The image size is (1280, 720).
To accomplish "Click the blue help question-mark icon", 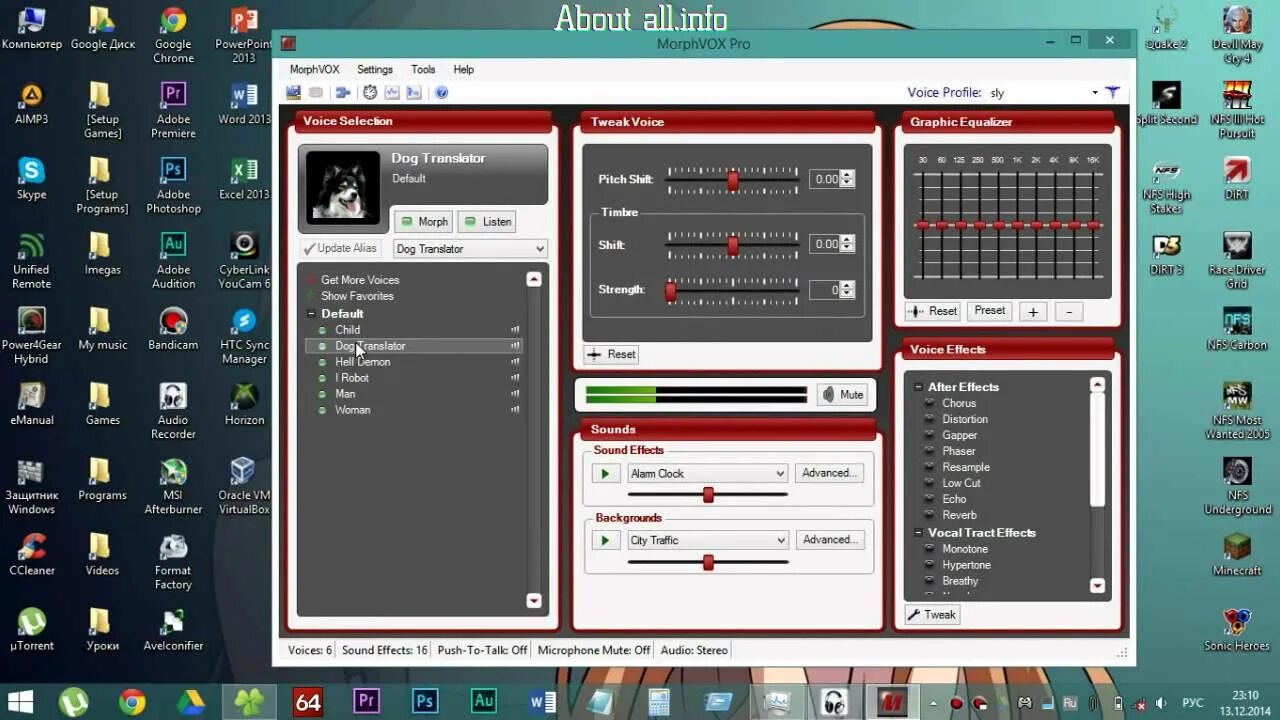I will coord(441,92).
